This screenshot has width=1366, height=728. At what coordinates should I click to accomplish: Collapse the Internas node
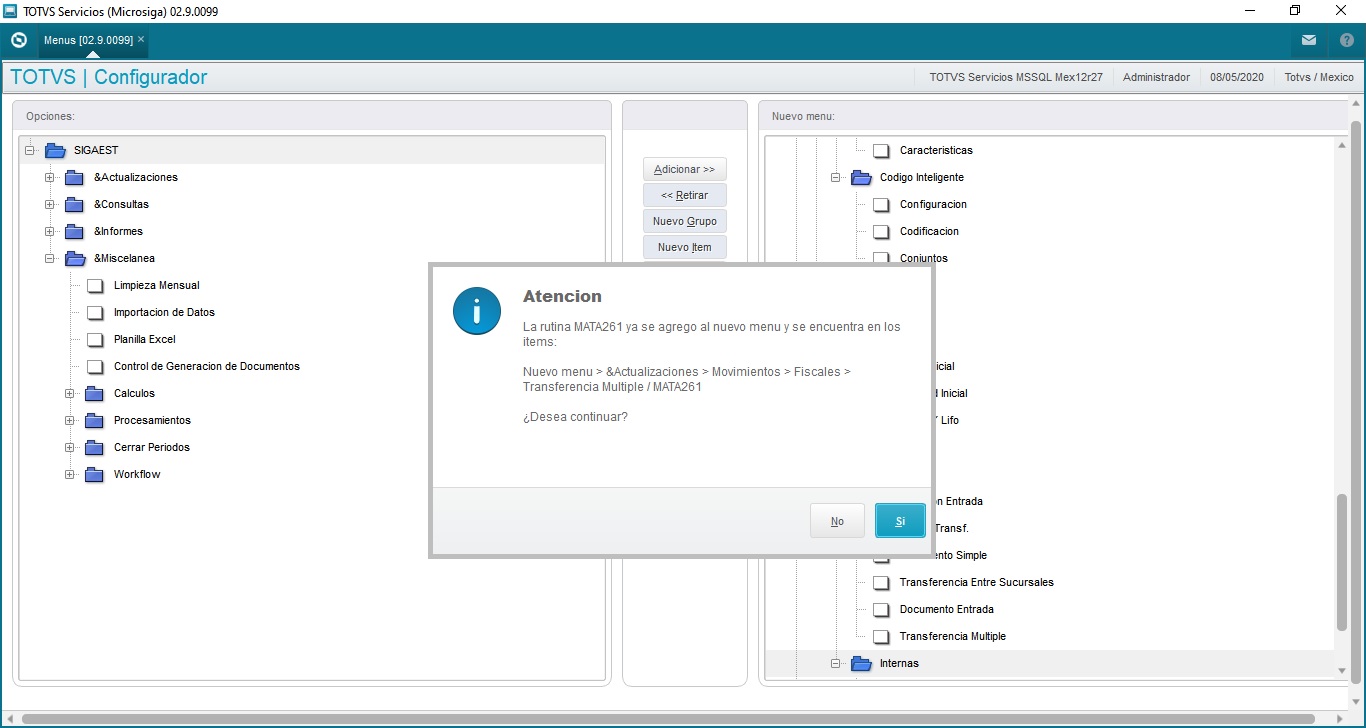tap(835, 663)
